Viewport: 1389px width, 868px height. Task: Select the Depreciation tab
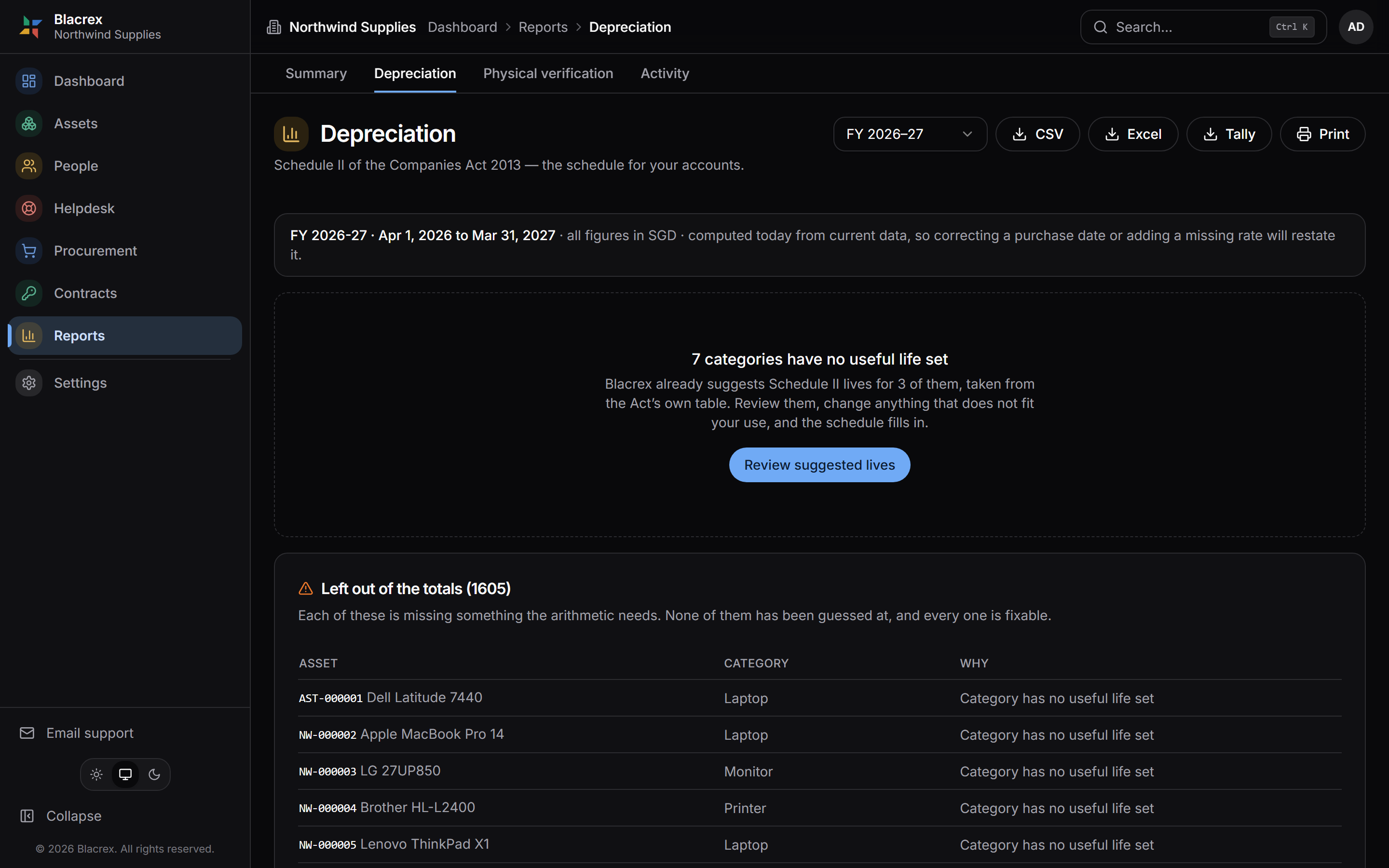415,73
